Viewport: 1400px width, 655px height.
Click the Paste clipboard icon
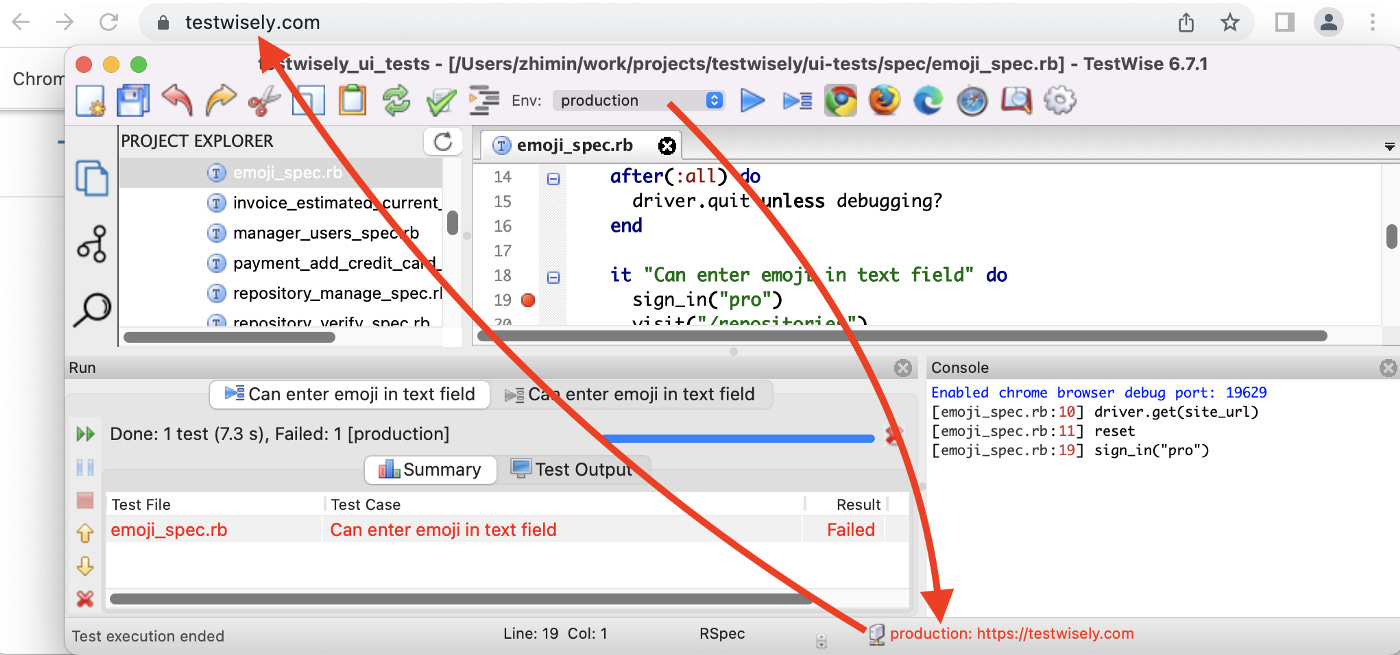tap(352, 100)
